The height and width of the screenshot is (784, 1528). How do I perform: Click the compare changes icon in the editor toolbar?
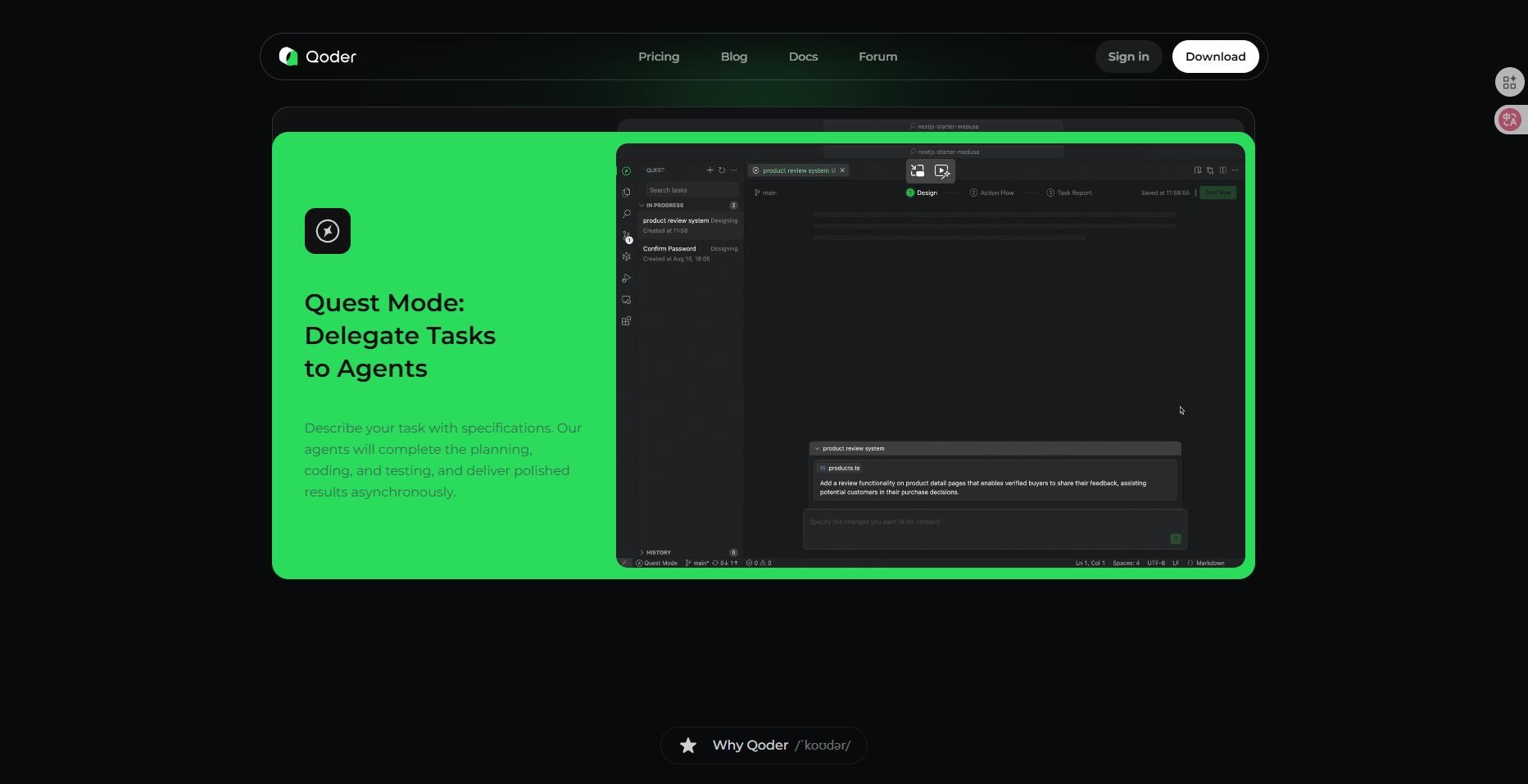(x=1210, y=170)
